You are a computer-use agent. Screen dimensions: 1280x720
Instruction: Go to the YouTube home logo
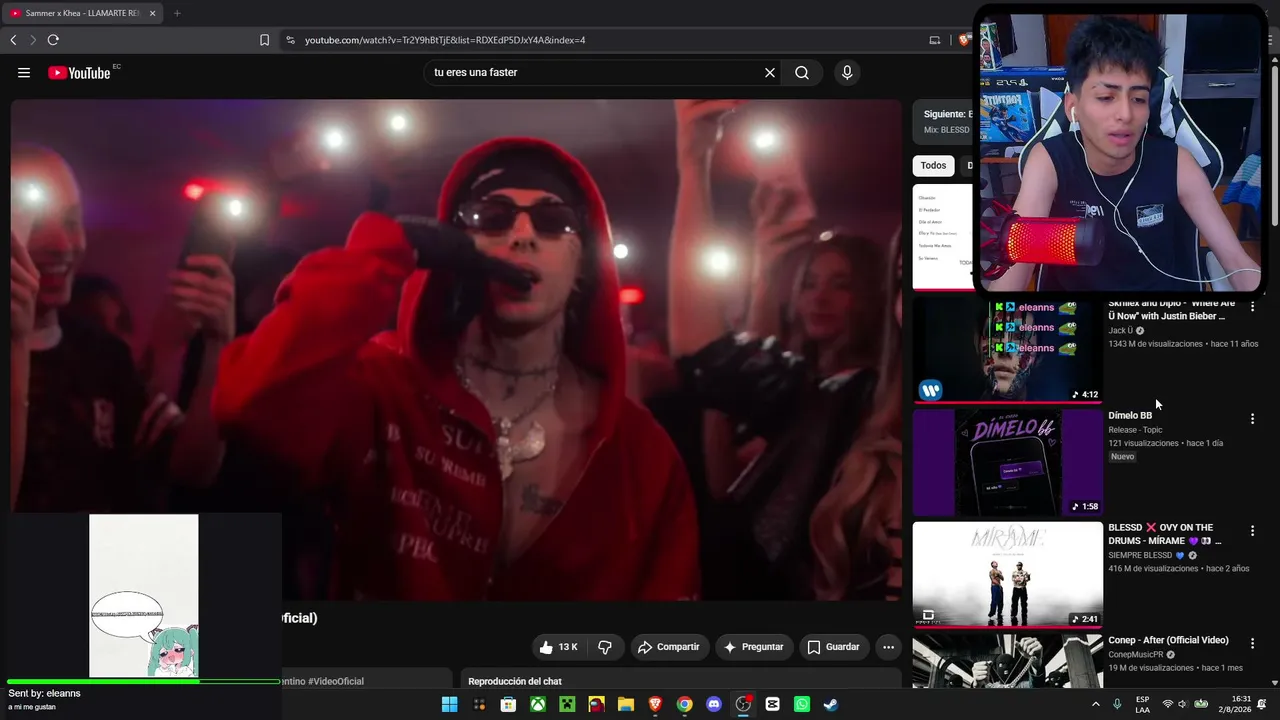point(79,73)
